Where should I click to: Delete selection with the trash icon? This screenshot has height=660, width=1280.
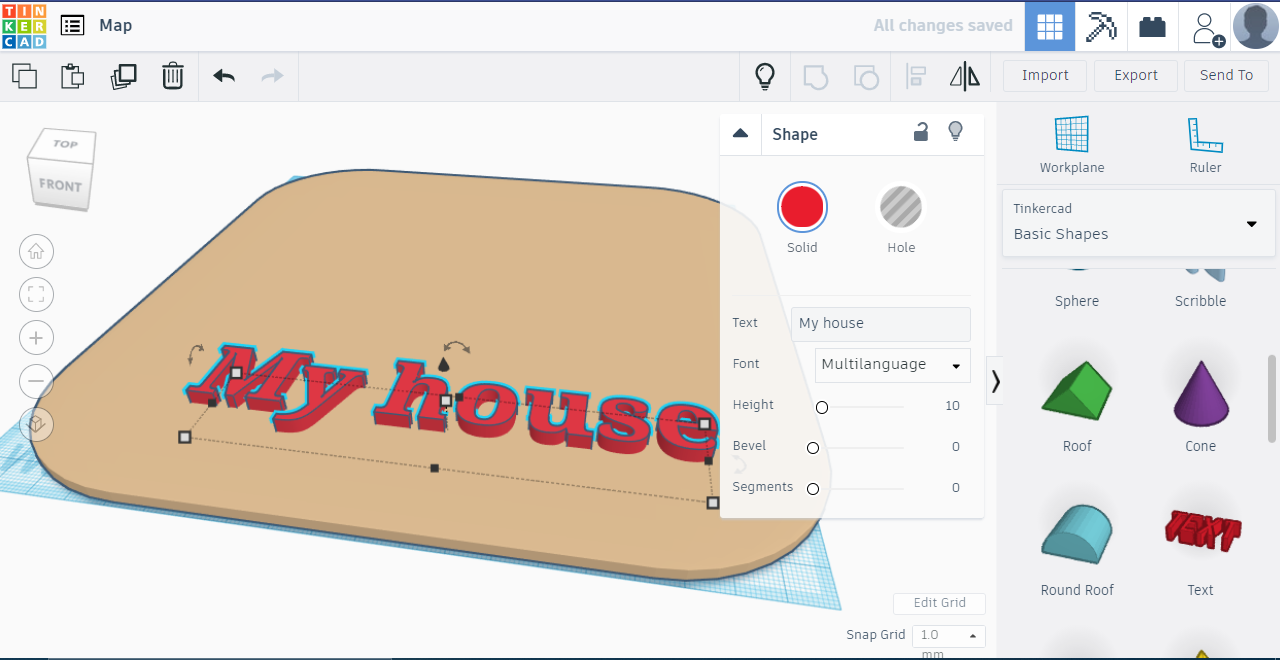173,76
